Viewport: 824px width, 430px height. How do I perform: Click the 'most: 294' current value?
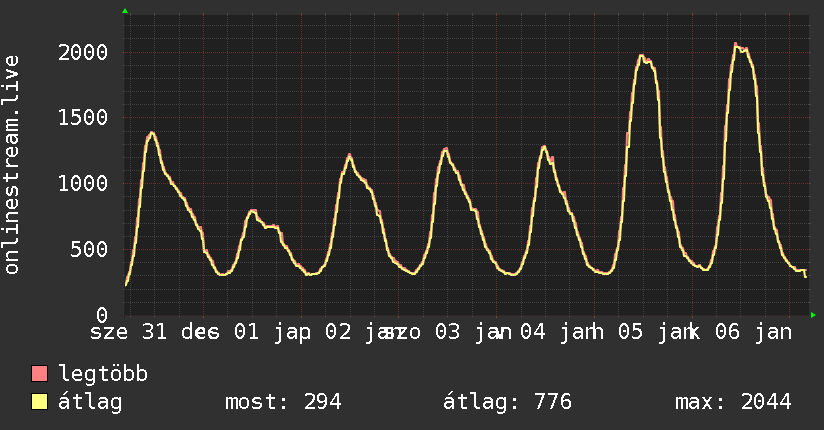tap(283, 402)
